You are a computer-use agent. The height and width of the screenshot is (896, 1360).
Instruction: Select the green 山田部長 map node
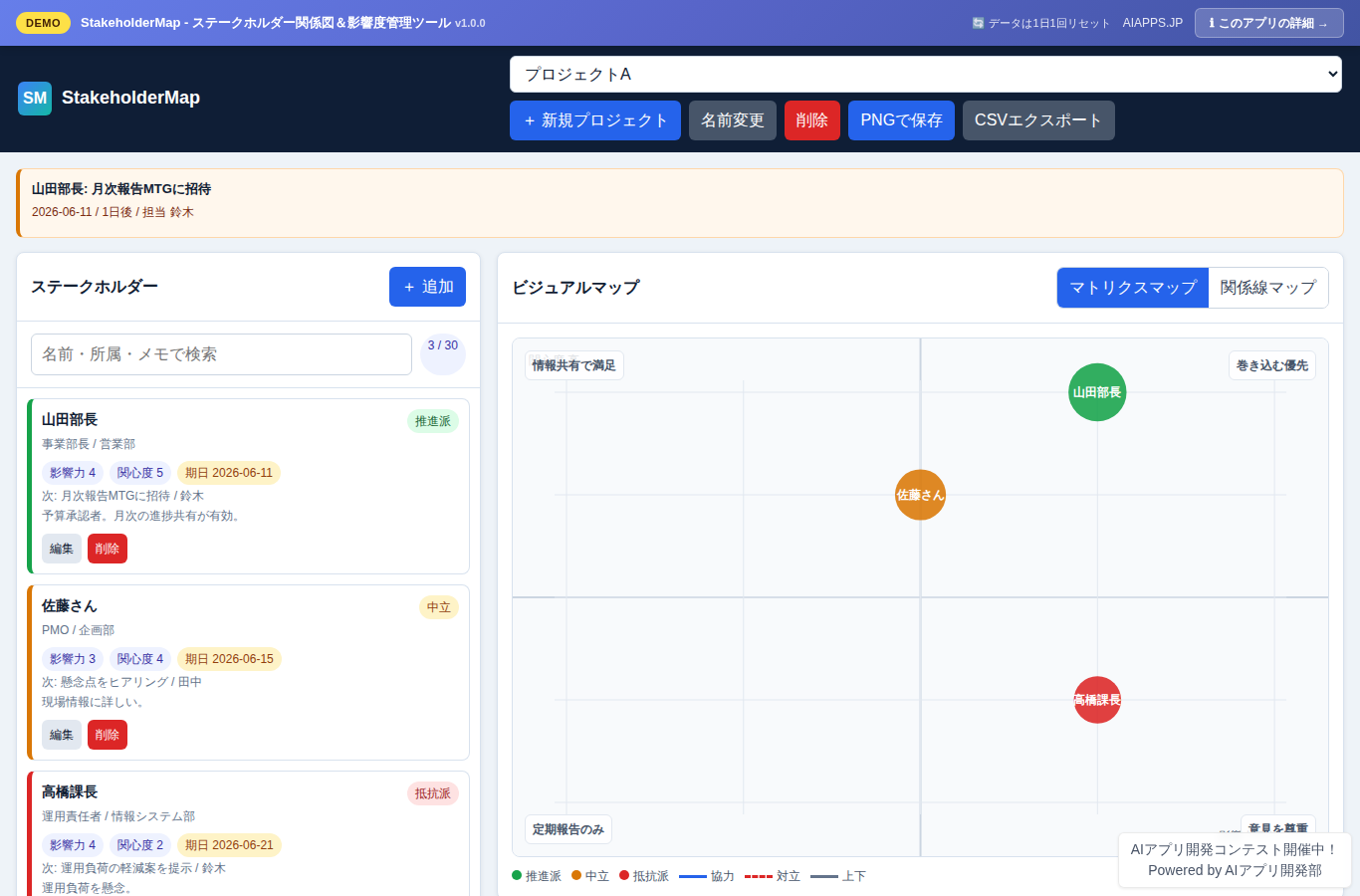pyautogui.click(x=1097, y=392)
